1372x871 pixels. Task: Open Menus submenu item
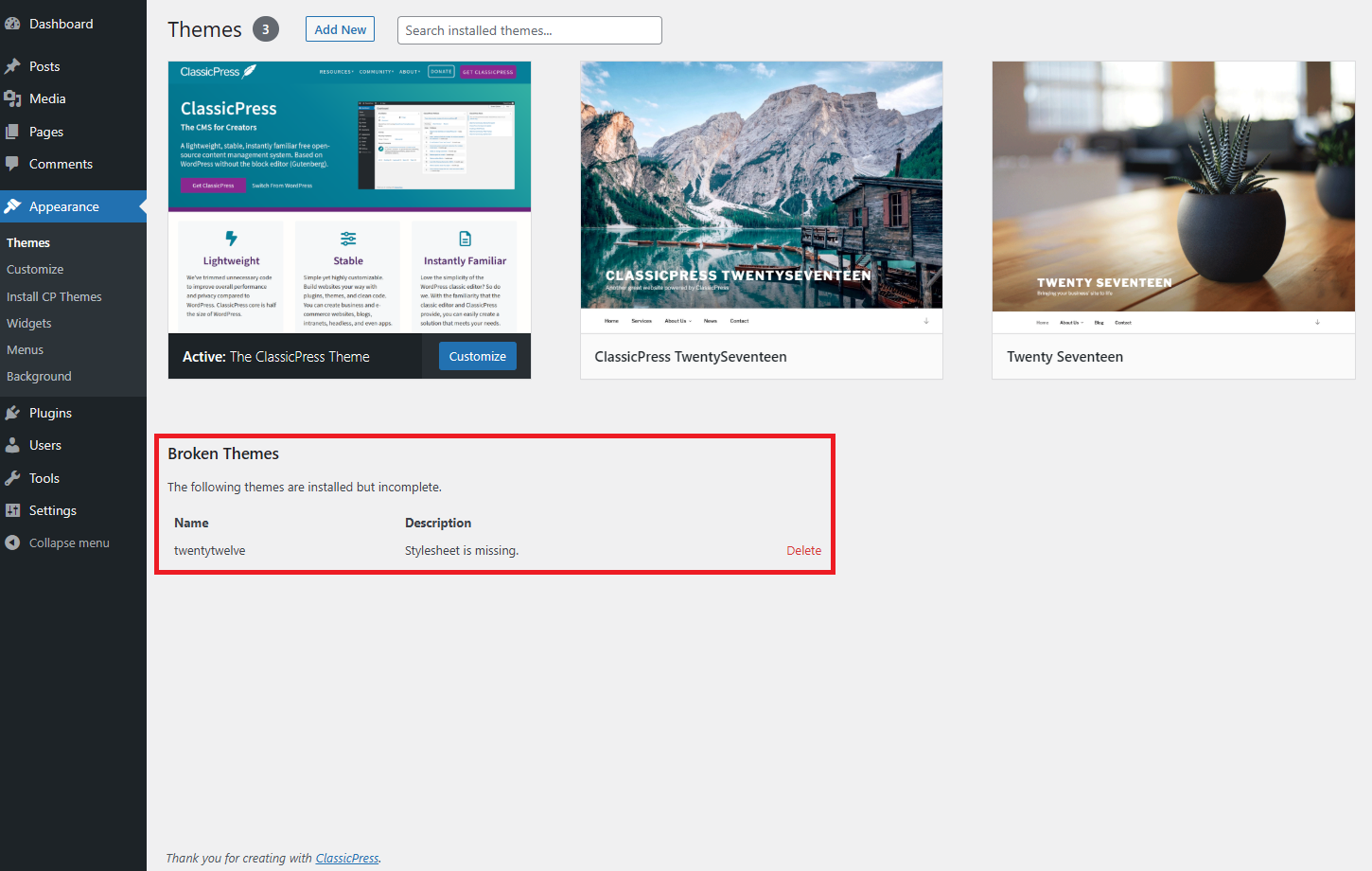(x=26, y=349)
